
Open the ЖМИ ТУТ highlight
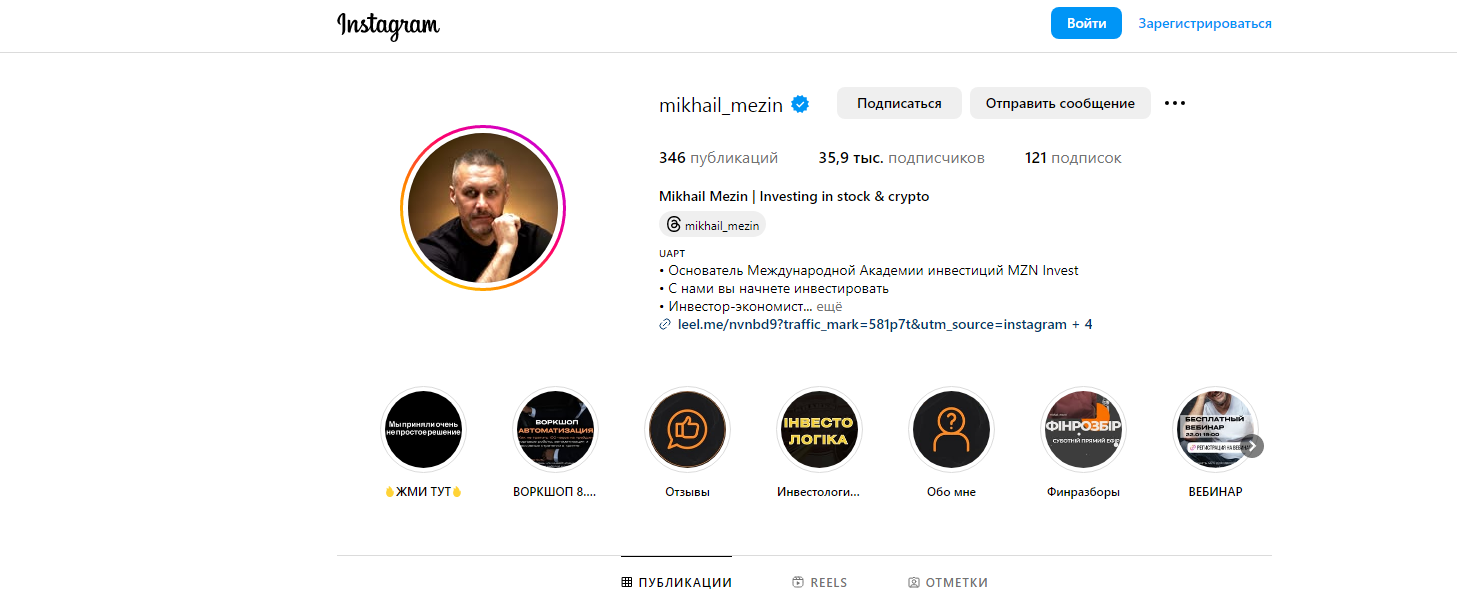click(423, 429)
